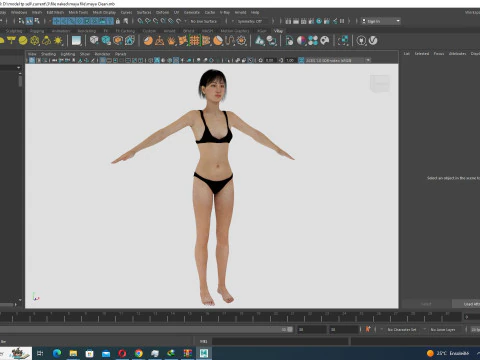The image size is (480, 360).
Task: Click the range slider handle on the timeline bar
Action: pyautogui.click(x=289, y=329)
